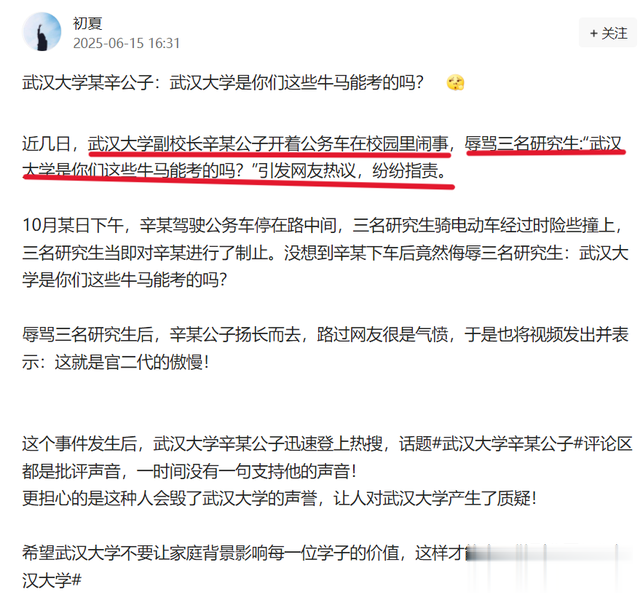
Task: Click the +关注 follow button
Action: pos(608,33)
